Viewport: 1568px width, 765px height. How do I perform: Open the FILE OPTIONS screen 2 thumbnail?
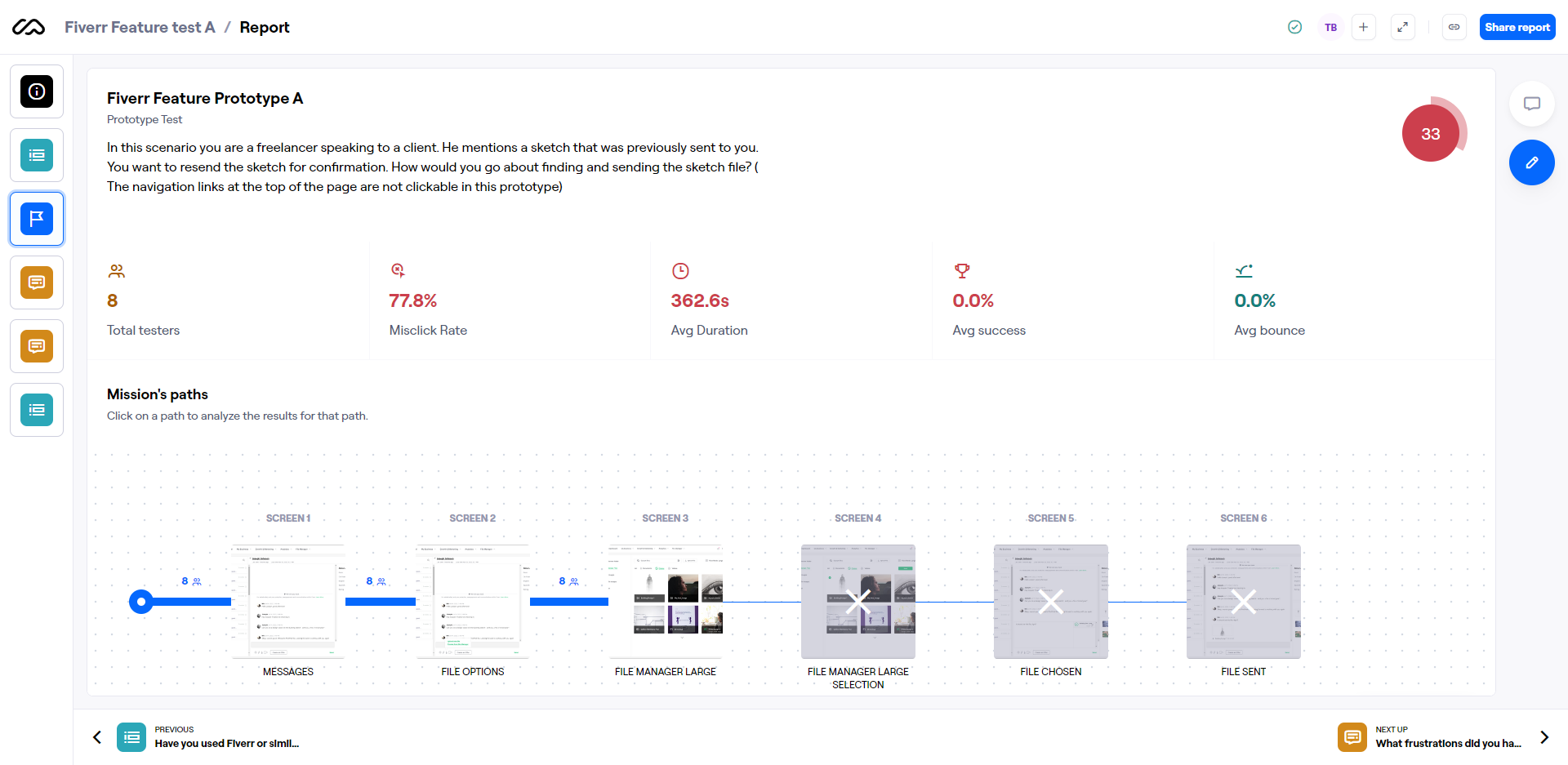click(473, 602)
